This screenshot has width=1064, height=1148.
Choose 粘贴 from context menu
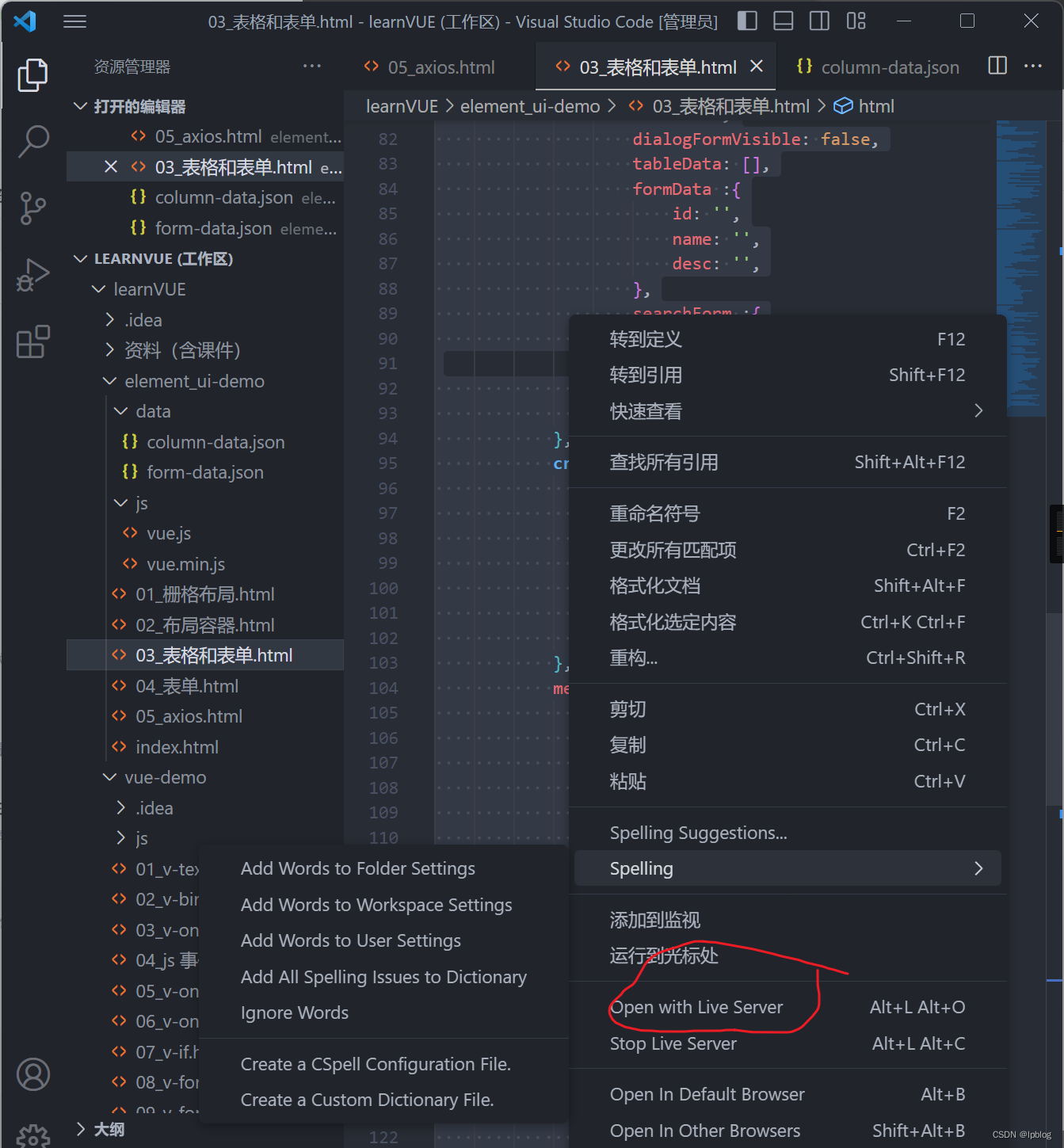click(x=788, y=781)
